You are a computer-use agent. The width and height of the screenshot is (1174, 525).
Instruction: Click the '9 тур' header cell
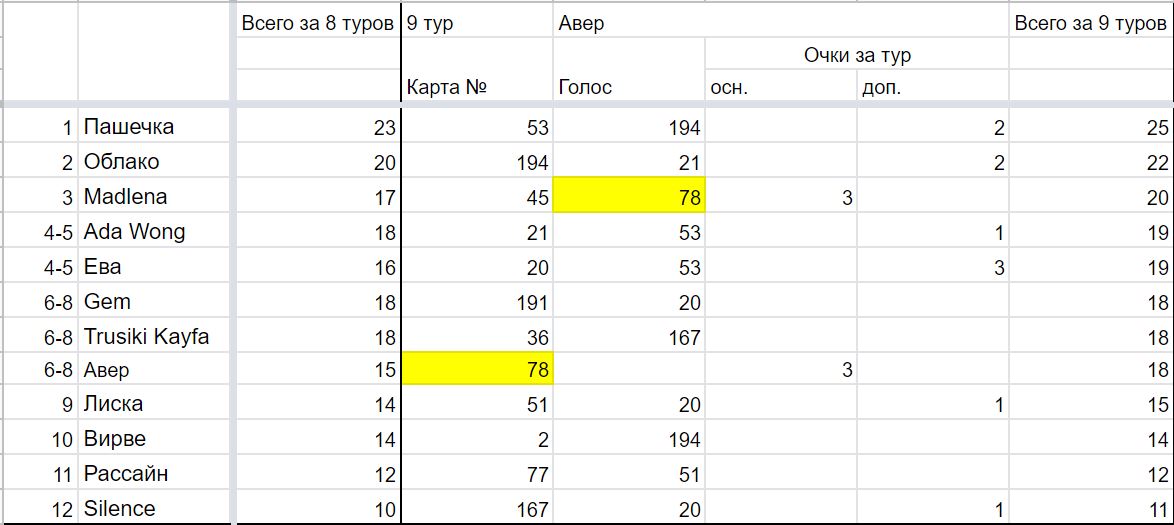478,23
